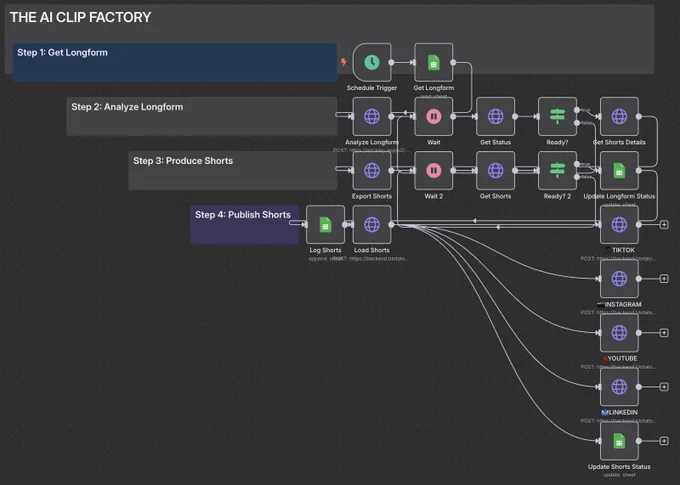The image size is (680, 485).
Task: Open the Update Longform Status sheet node
Action: 619,170
